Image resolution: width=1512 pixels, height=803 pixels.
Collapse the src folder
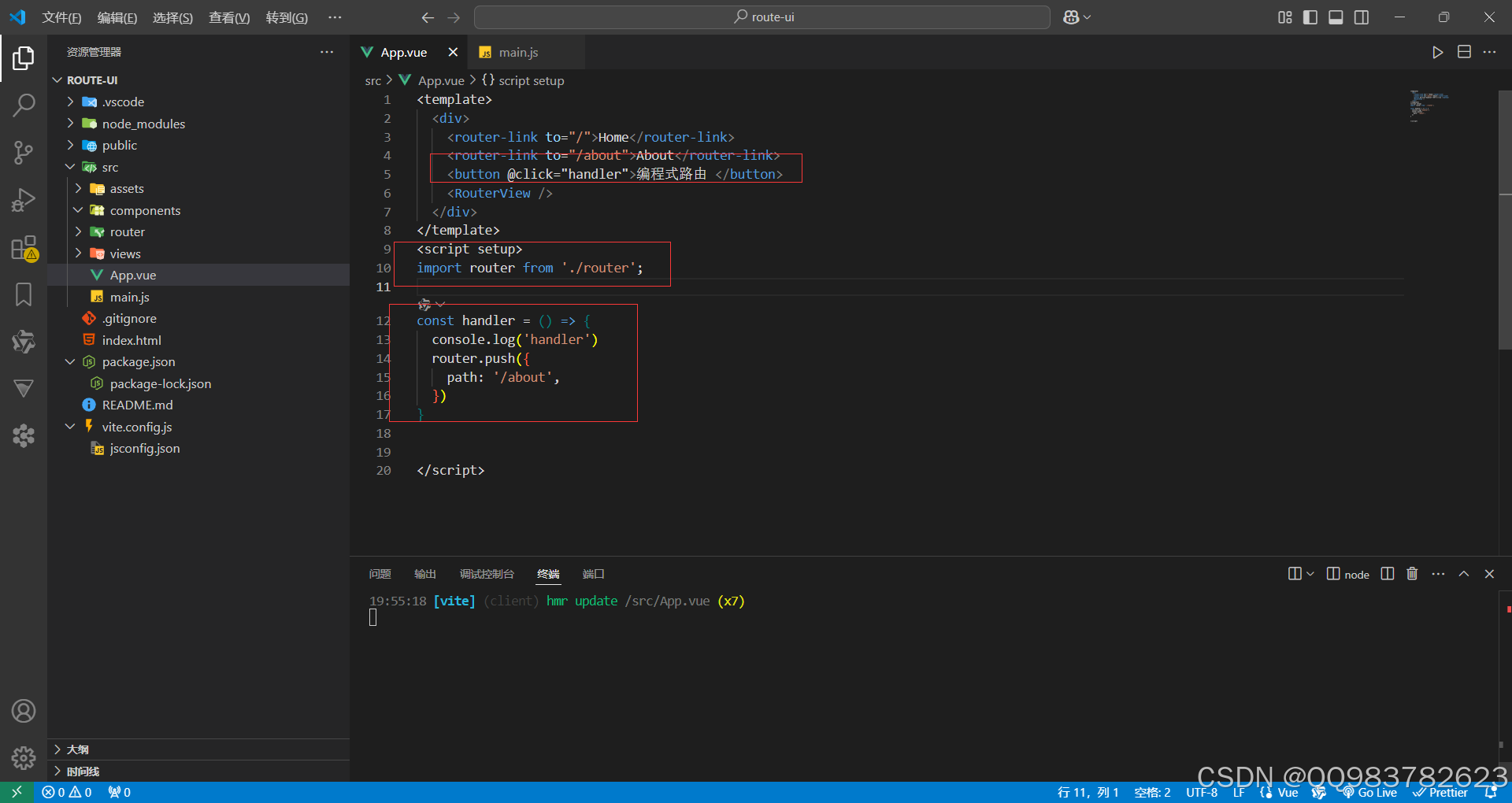coord(70,167)
